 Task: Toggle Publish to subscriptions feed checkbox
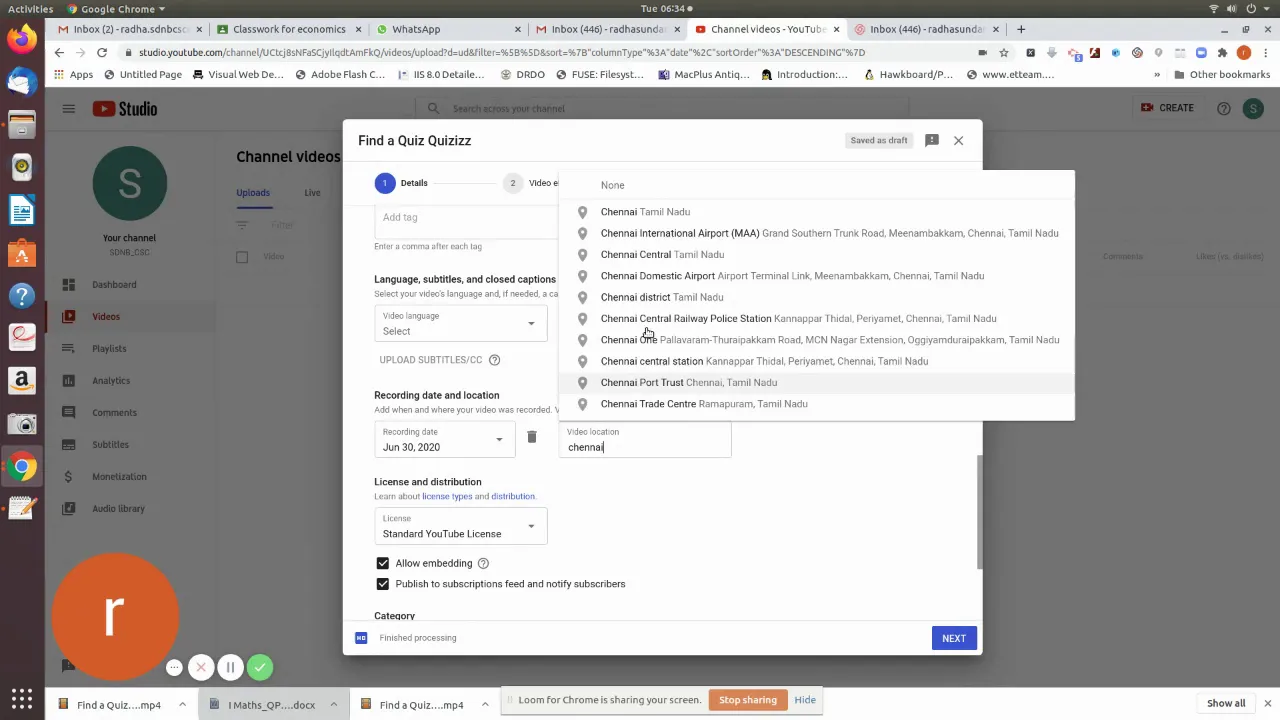click(382, 584)
